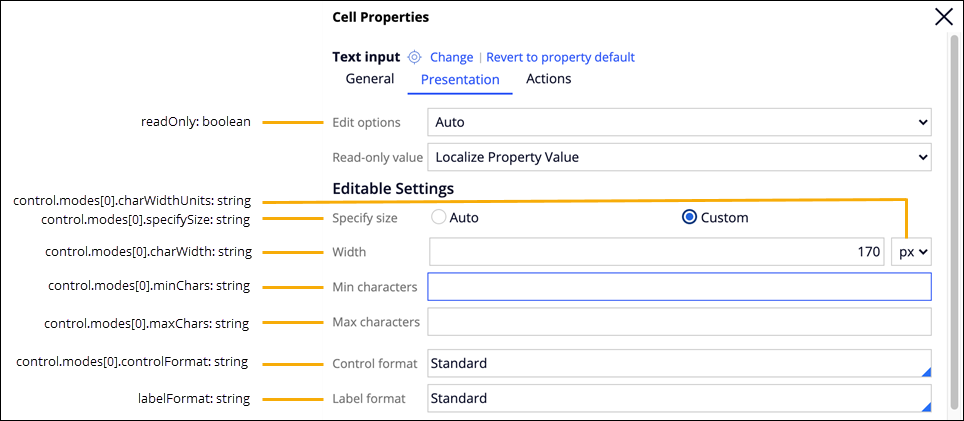Image resolution: width=964 pixels, height=421 pixels.
Task: Switch to the General tab
Action: pyautogui.click(x=370, y=79)
